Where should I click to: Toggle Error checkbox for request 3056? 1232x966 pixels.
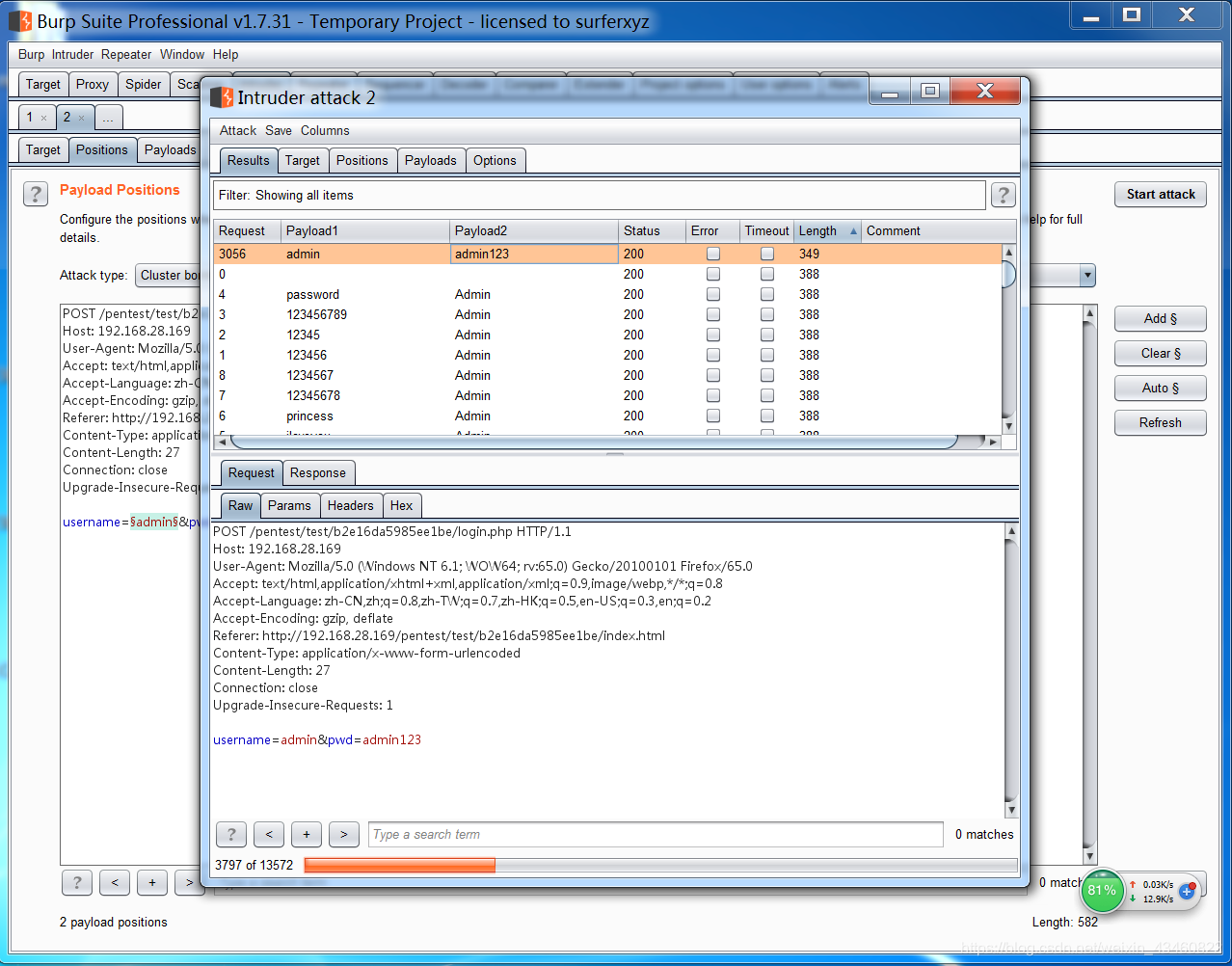click(713, 254)
